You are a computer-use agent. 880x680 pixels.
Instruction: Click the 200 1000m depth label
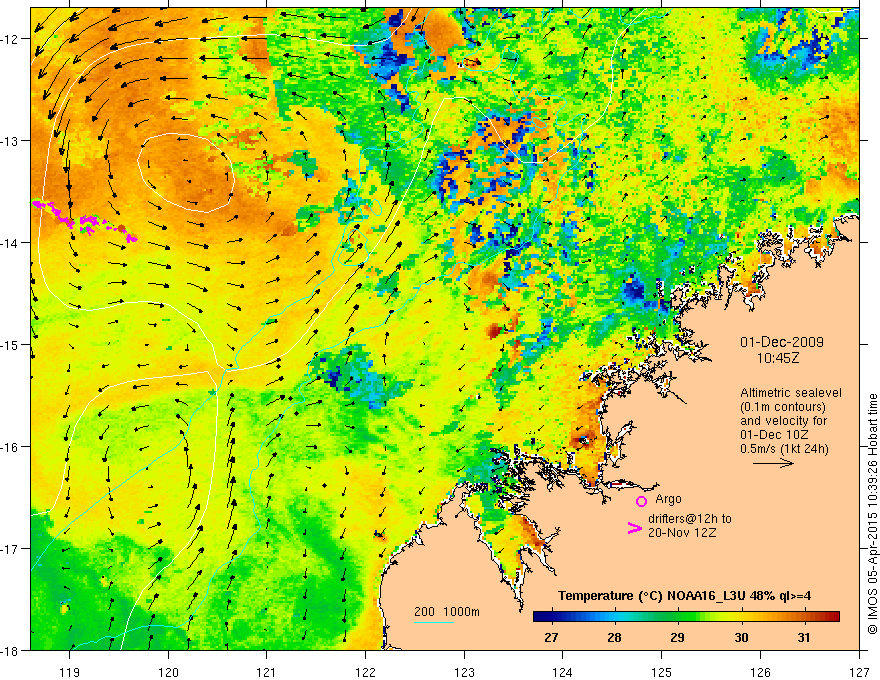point(447,612)
